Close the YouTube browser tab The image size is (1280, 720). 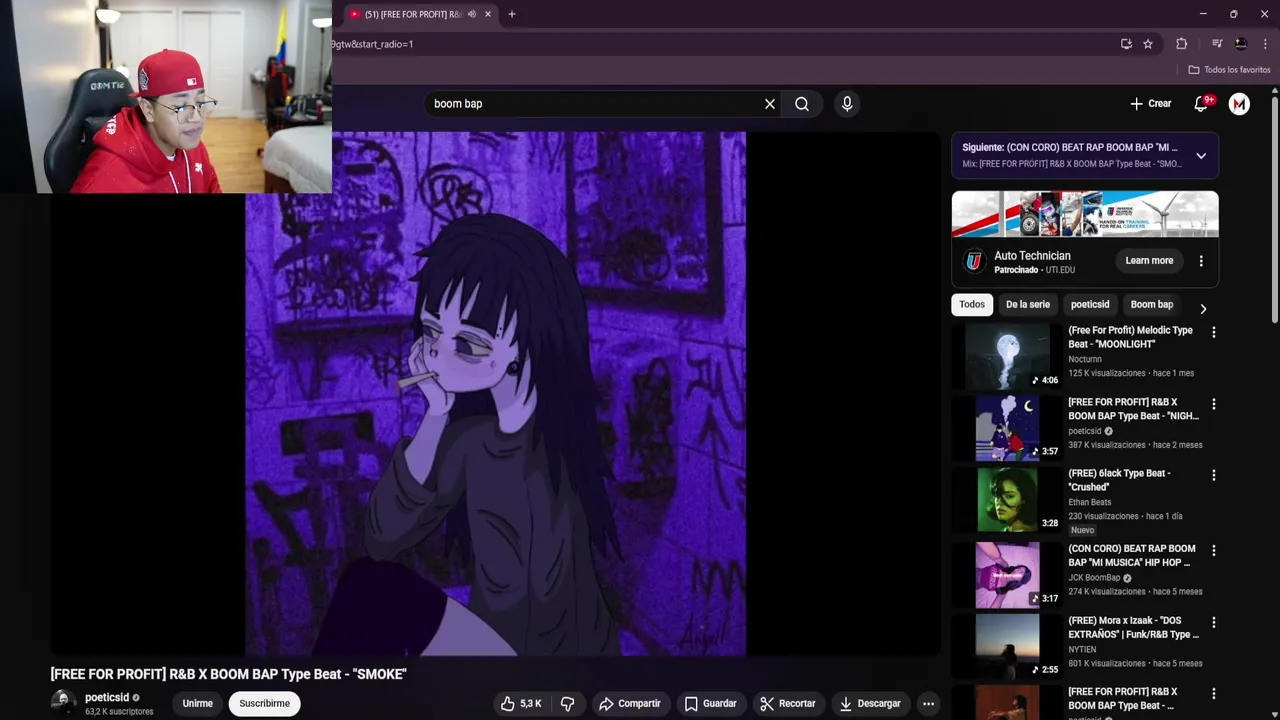coord(488,14)
